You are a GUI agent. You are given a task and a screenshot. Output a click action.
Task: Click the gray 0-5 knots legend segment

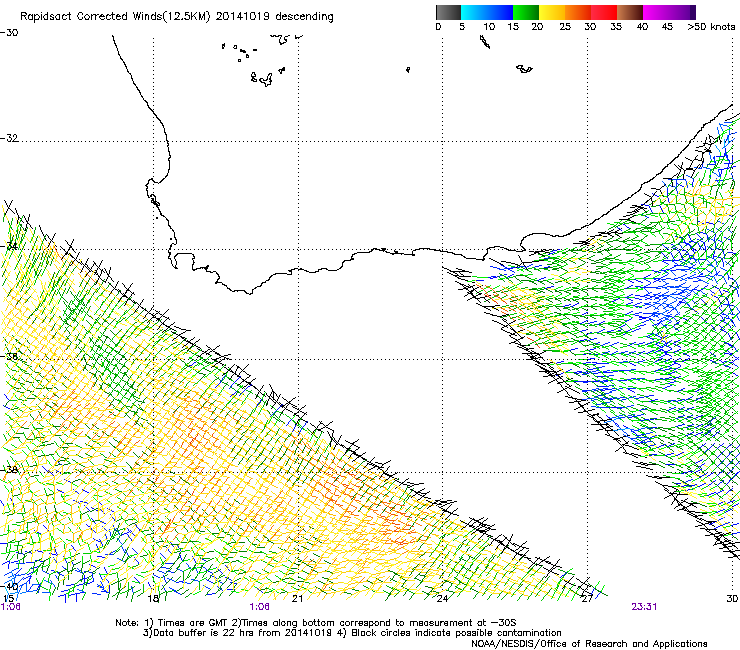pyautogui.click(x=448, y=12)
